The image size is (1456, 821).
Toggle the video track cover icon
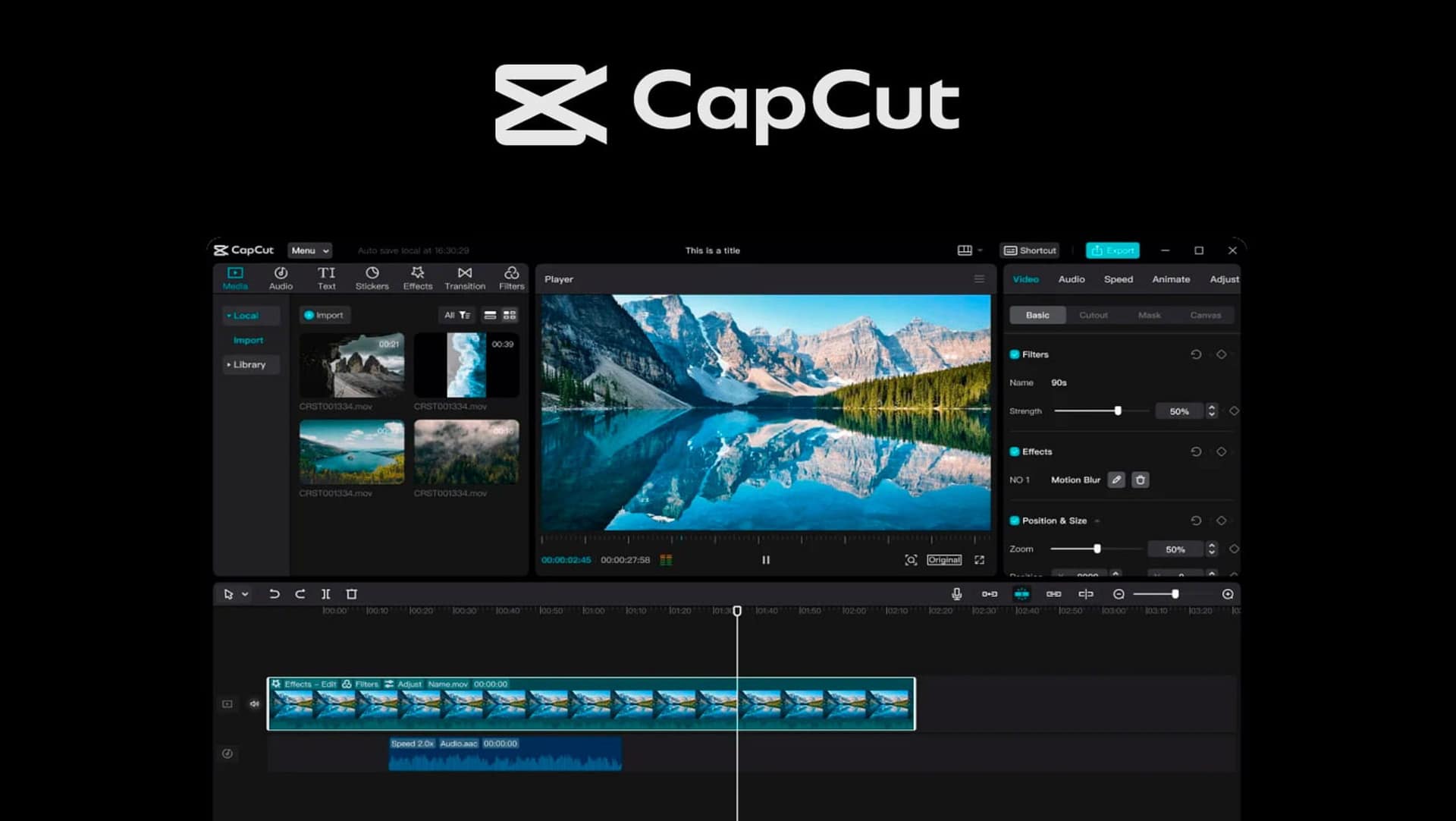click(227, 704)
